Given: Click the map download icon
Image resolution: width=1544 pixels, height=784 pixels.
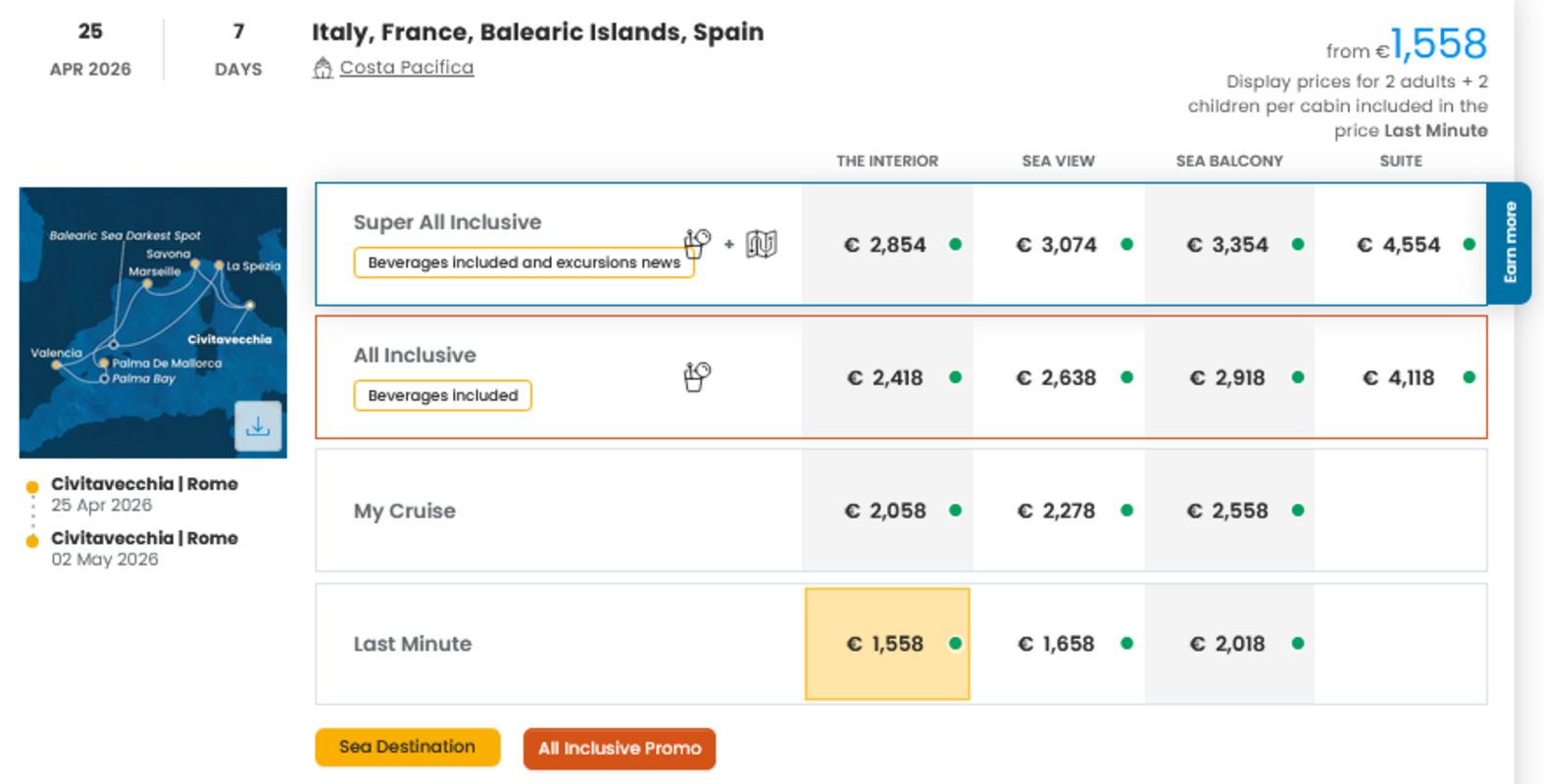Looking at the screenshot, I should (258, 426).
